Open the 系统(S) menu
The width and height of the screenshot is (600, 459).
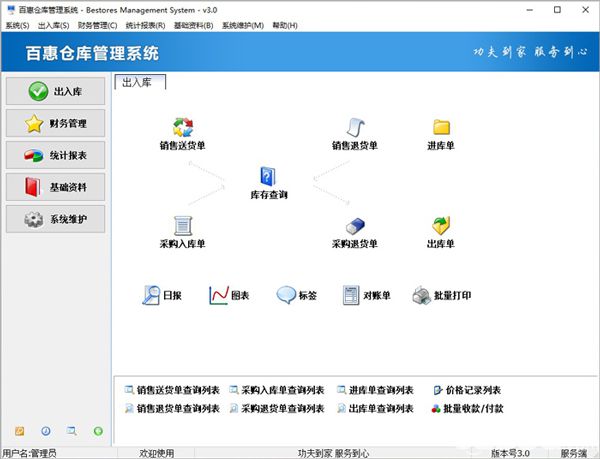click(17, 26)
